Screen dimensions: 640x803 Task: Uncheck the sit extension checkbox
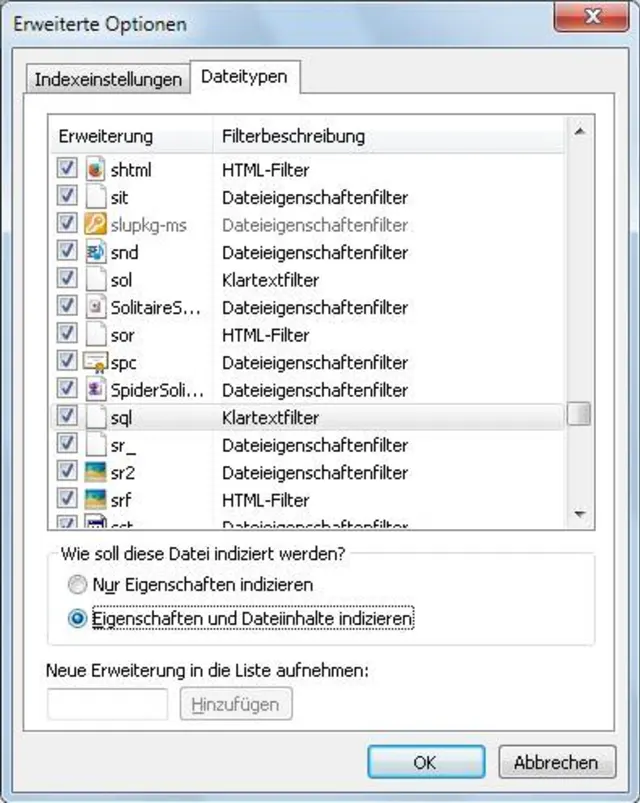coord(67,195)
